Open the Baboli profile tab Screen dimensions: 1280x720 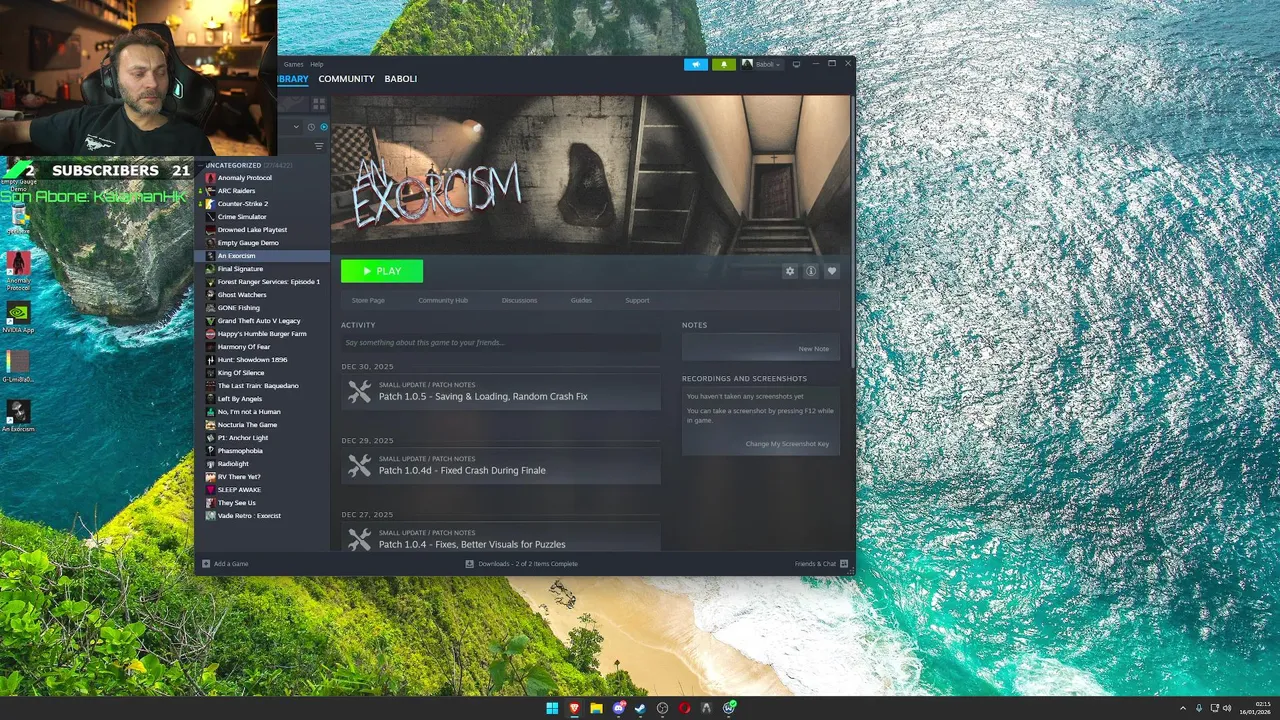400,79
